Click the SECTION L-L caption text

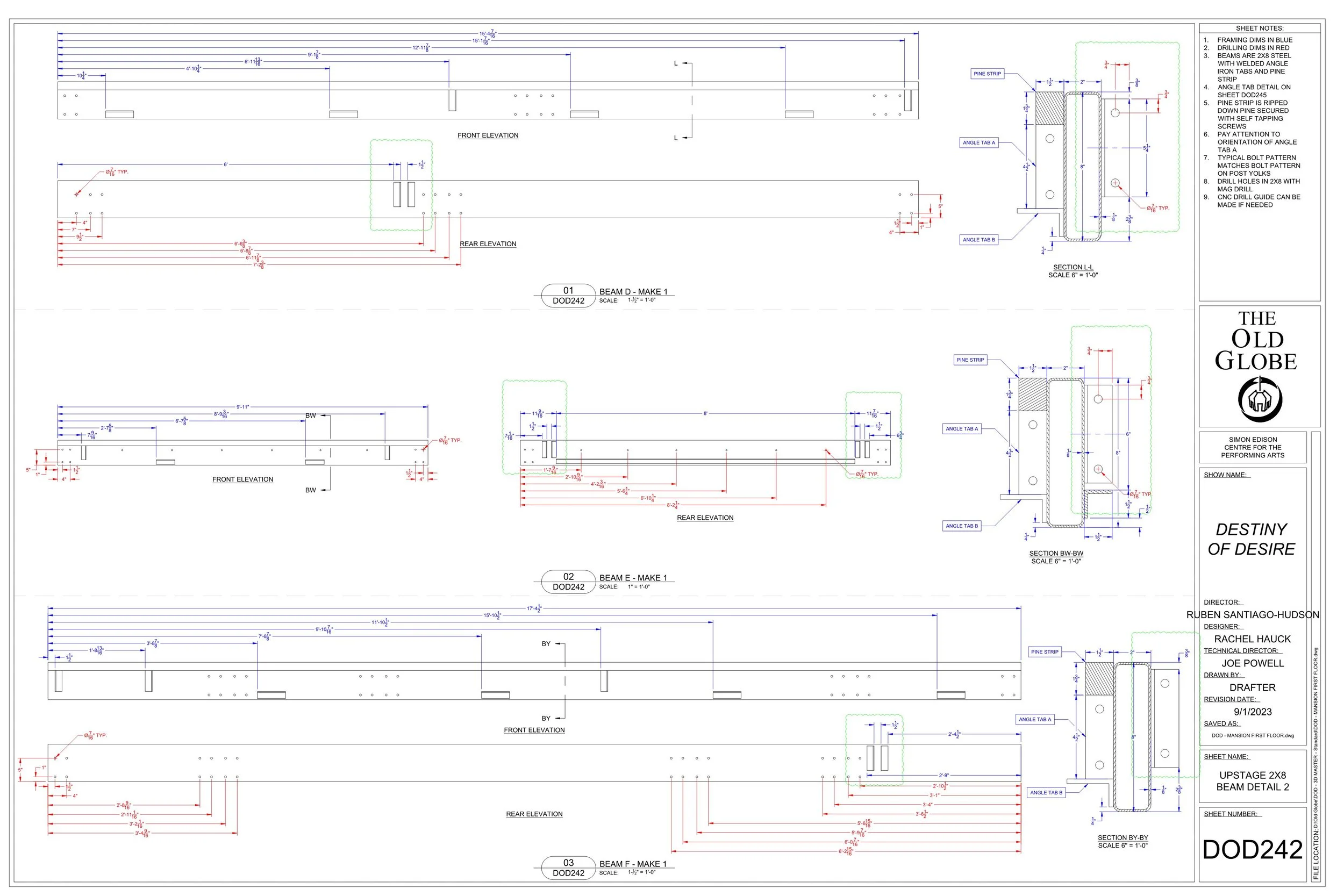(1073, 267)
